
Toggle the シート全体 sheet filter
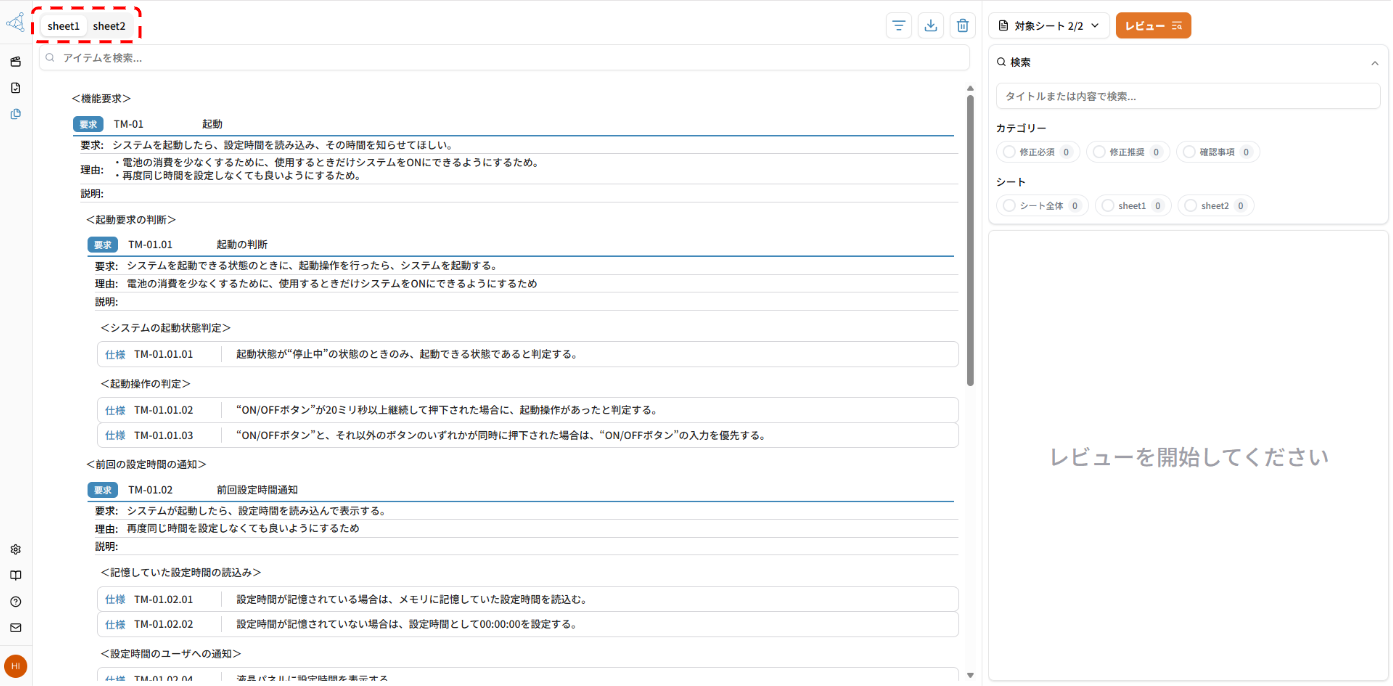[1042, 205]
